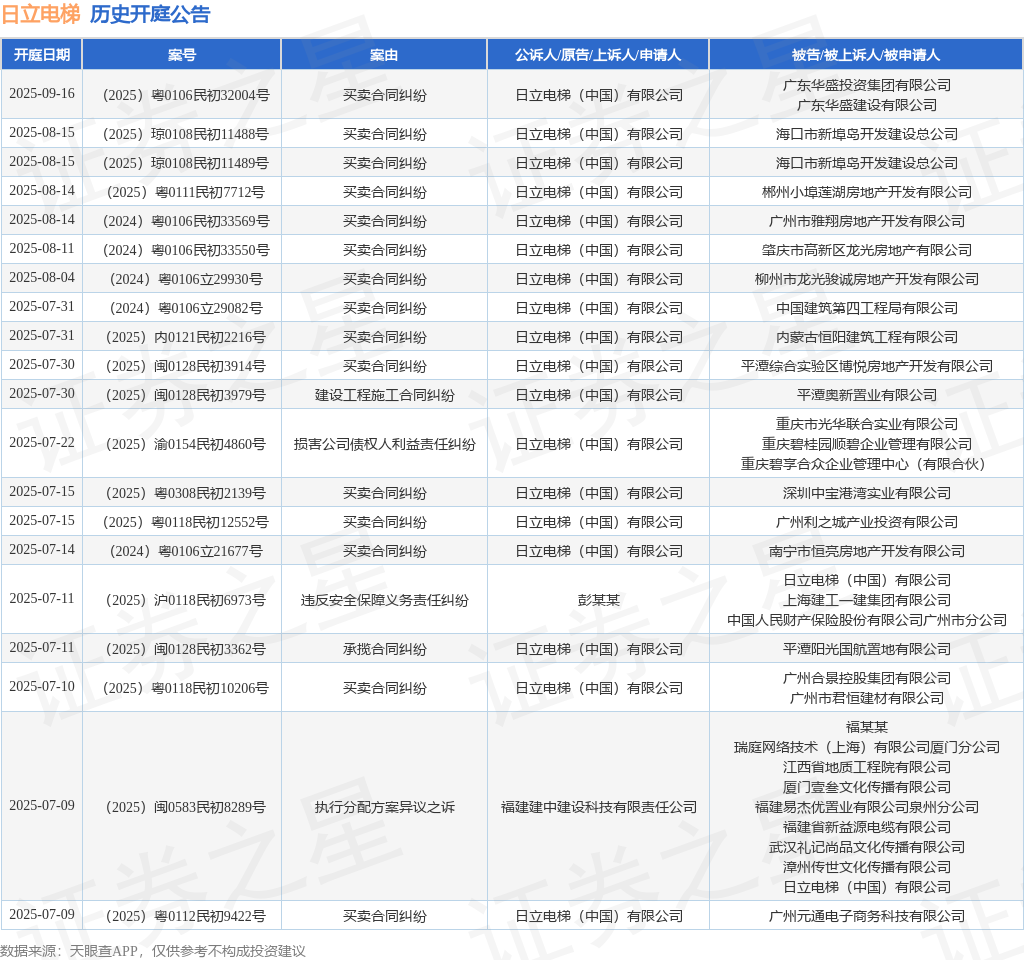Click defendant 内蒙古恒阳建筑工程有限公司

(x=867, y=338)
